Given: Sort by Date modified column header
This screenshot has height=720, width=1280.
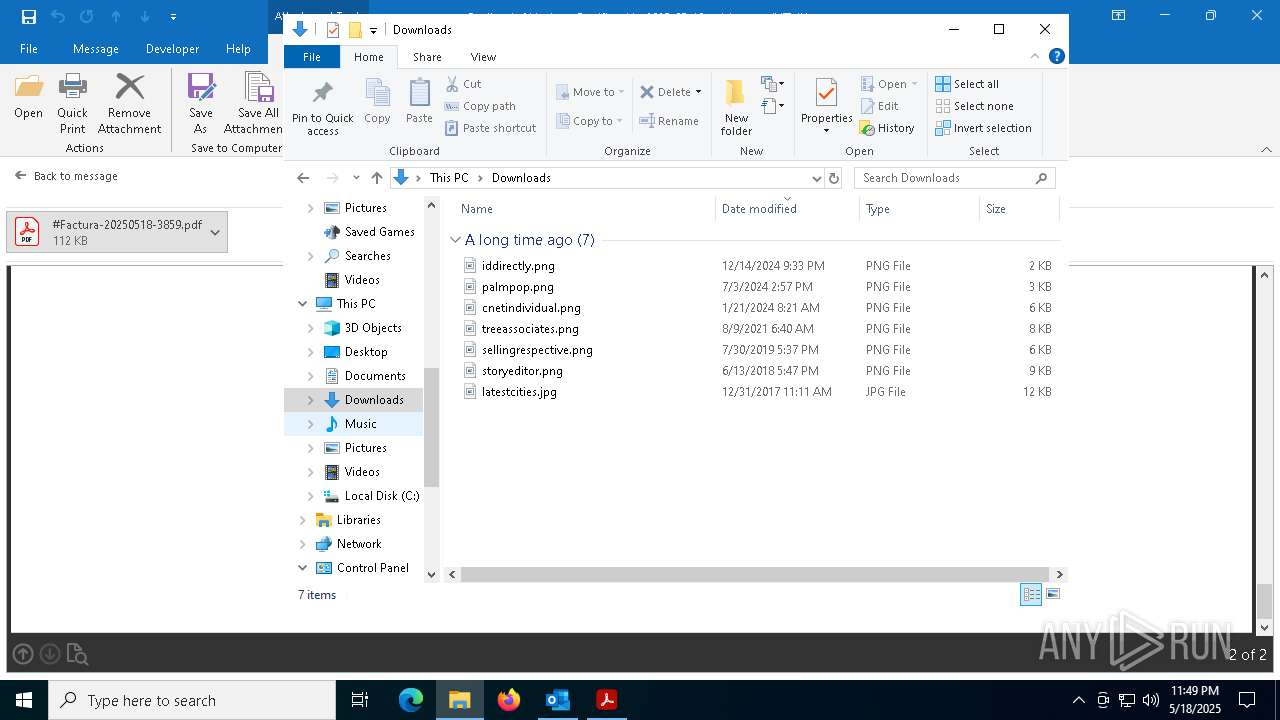Looking at the screenshot, I should coord(787,209).
